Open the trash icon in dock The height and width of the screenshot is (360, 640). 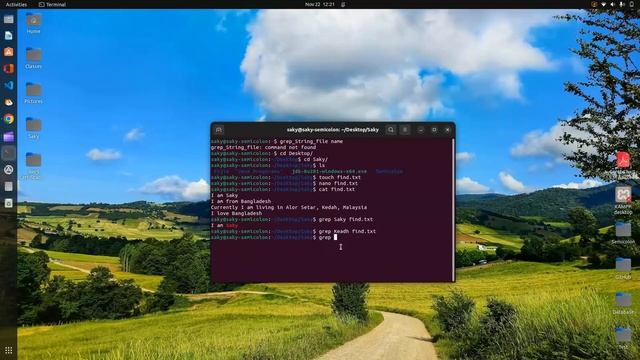[x=9, y=203]
